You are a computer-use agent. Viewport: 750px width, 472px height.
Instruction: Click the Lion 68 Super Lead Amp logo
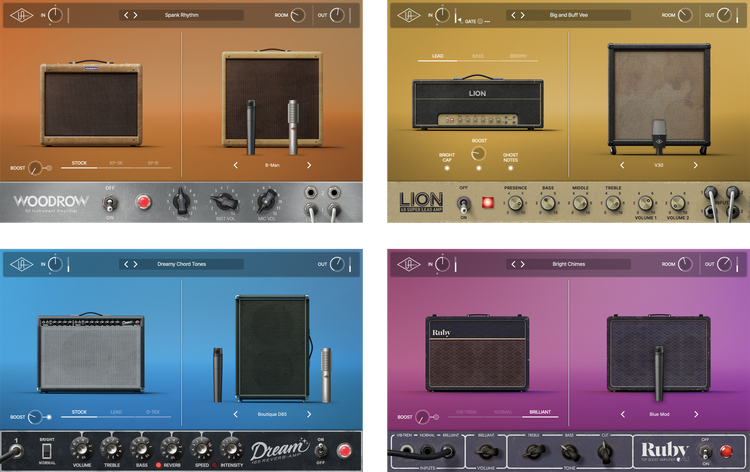pyautogui.click(x=421, y=201)
